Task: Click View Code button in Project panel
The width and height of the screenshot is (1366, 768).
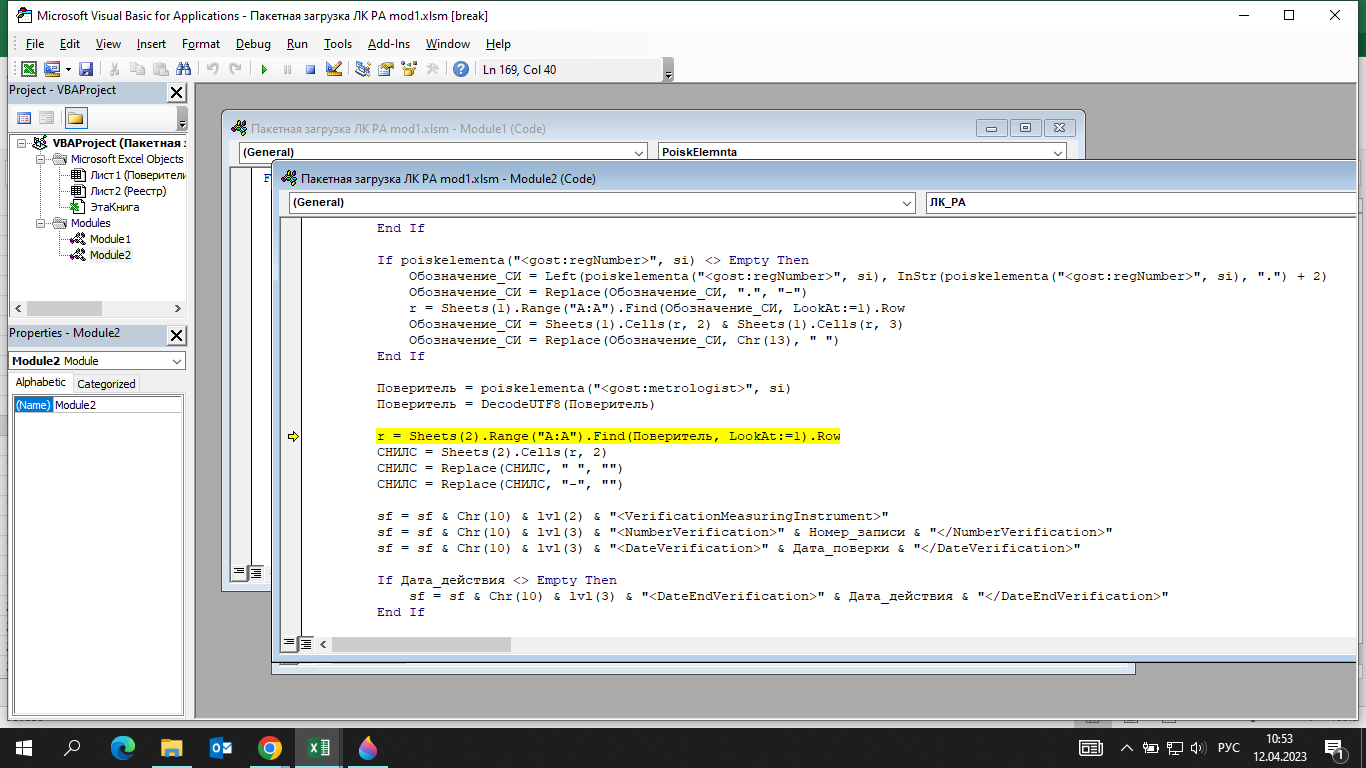Action: pos(24,118)
